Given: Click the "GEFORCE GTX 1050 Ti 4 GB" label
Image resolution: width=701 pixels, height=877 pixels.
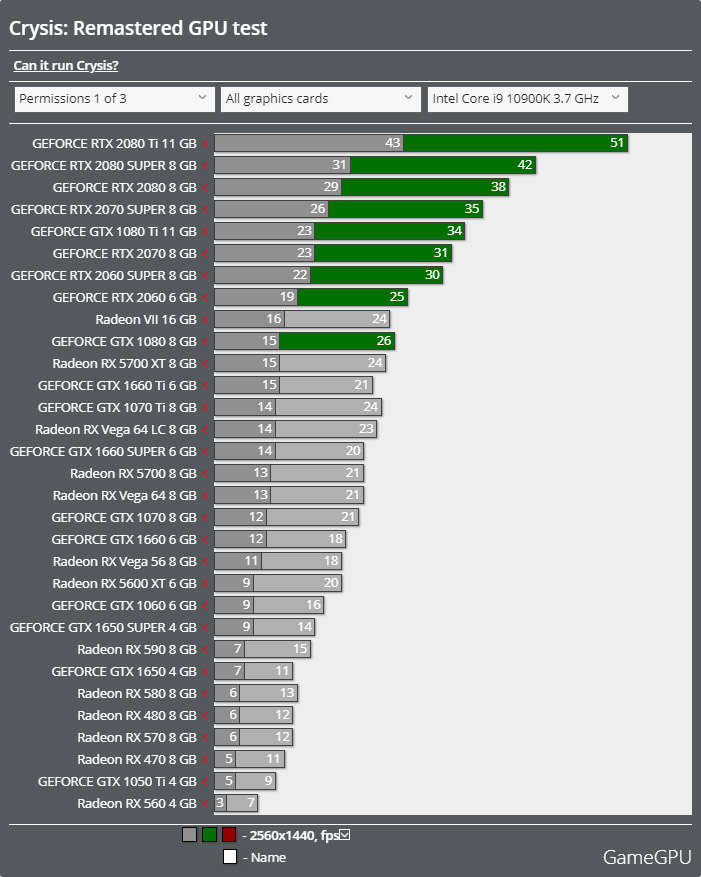Looking at the screenshot, I should pos(117,781).
